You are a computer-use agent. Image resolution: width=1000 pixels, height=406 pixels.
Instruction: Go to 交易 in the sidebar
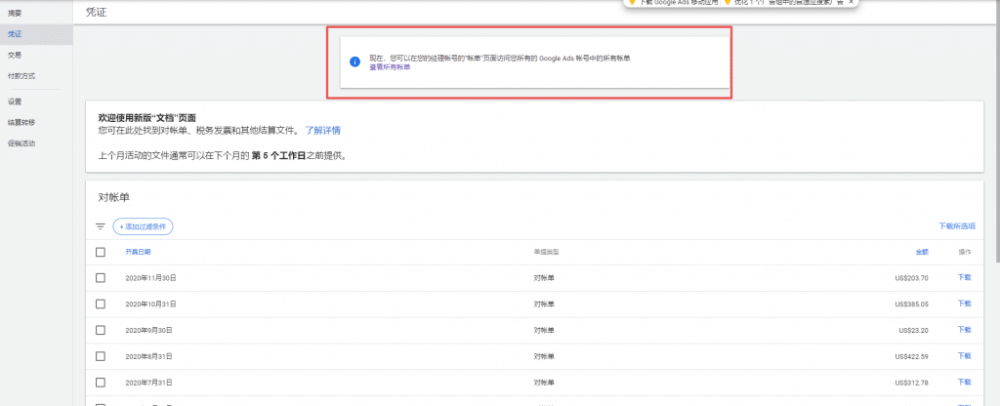tap(15, 55)
